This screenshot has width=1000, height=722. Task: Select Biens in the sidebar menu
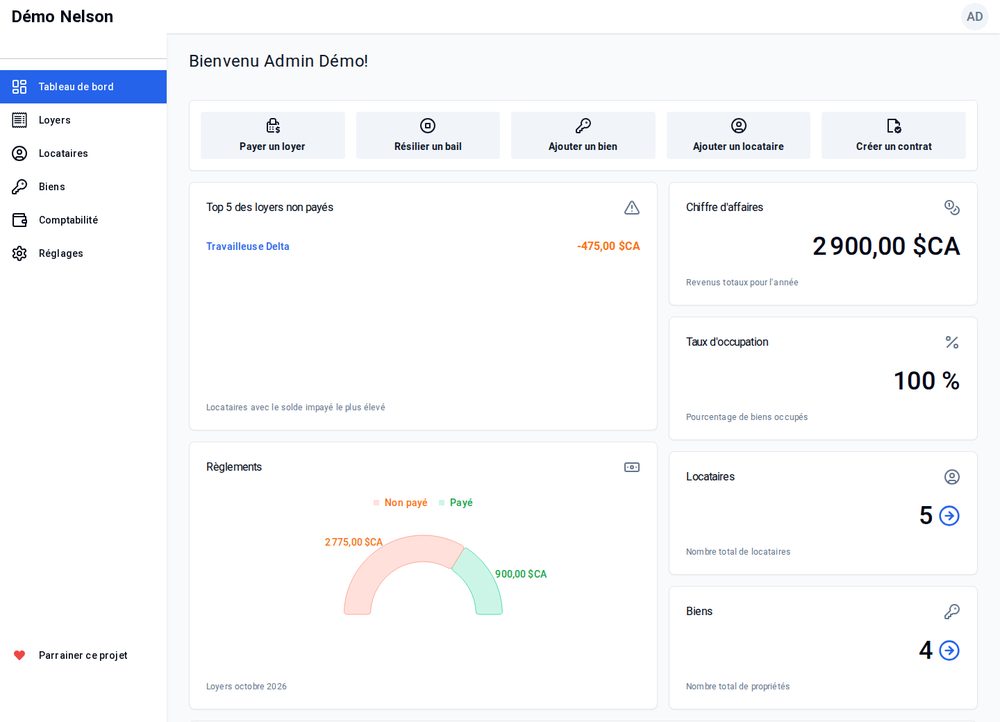click(x=84, y=186)
